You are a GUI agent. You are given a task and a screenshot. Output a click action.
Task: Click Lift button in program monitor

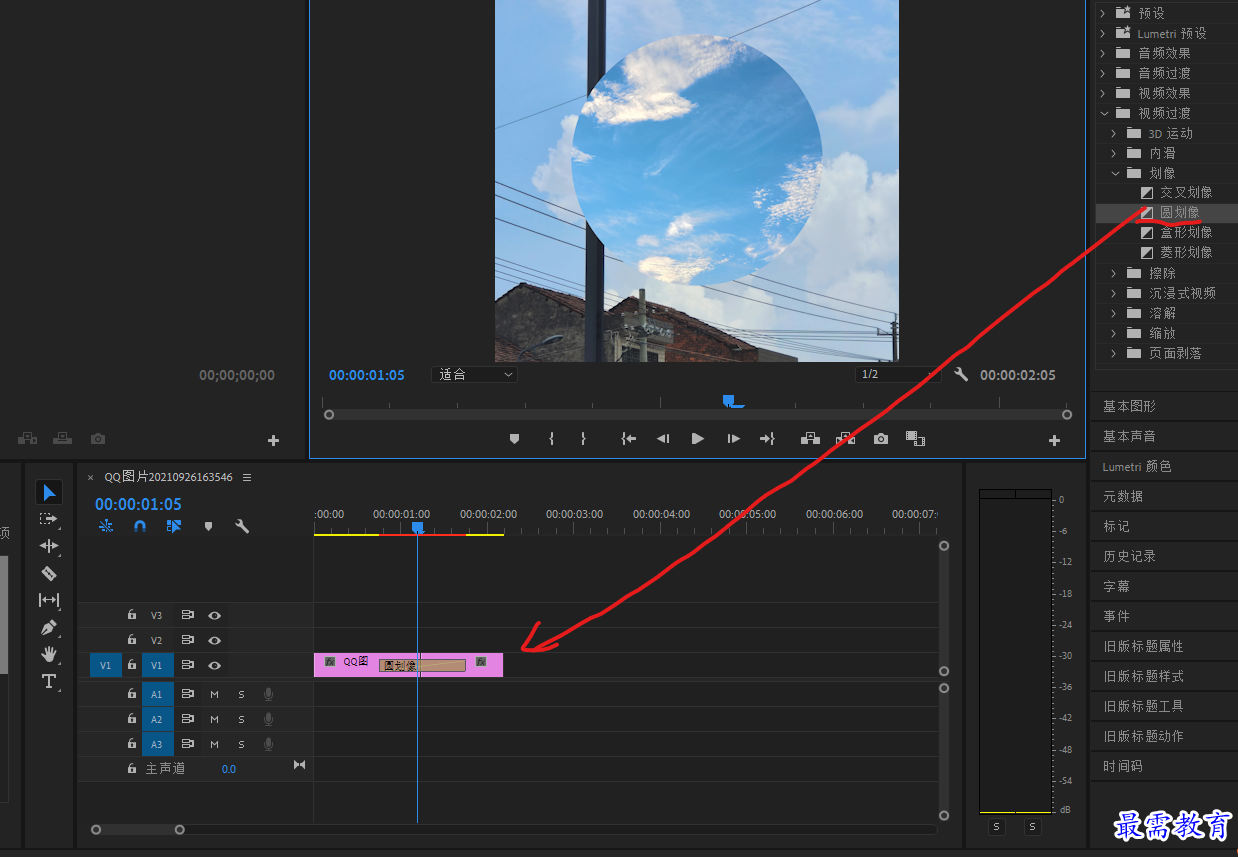(x=810, y=439)
